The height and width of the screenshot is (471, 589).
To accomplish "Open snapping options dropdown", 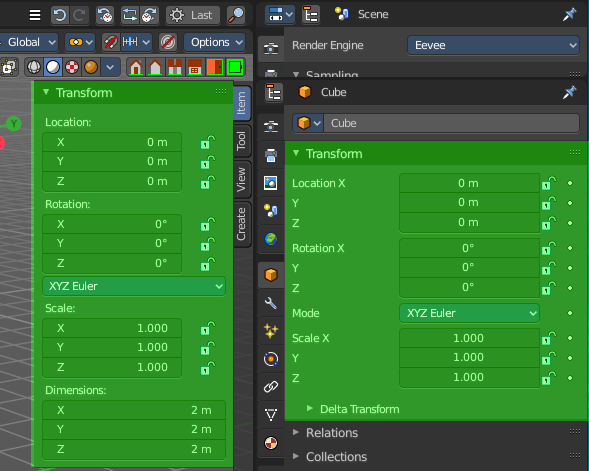I will click(136, 42).
